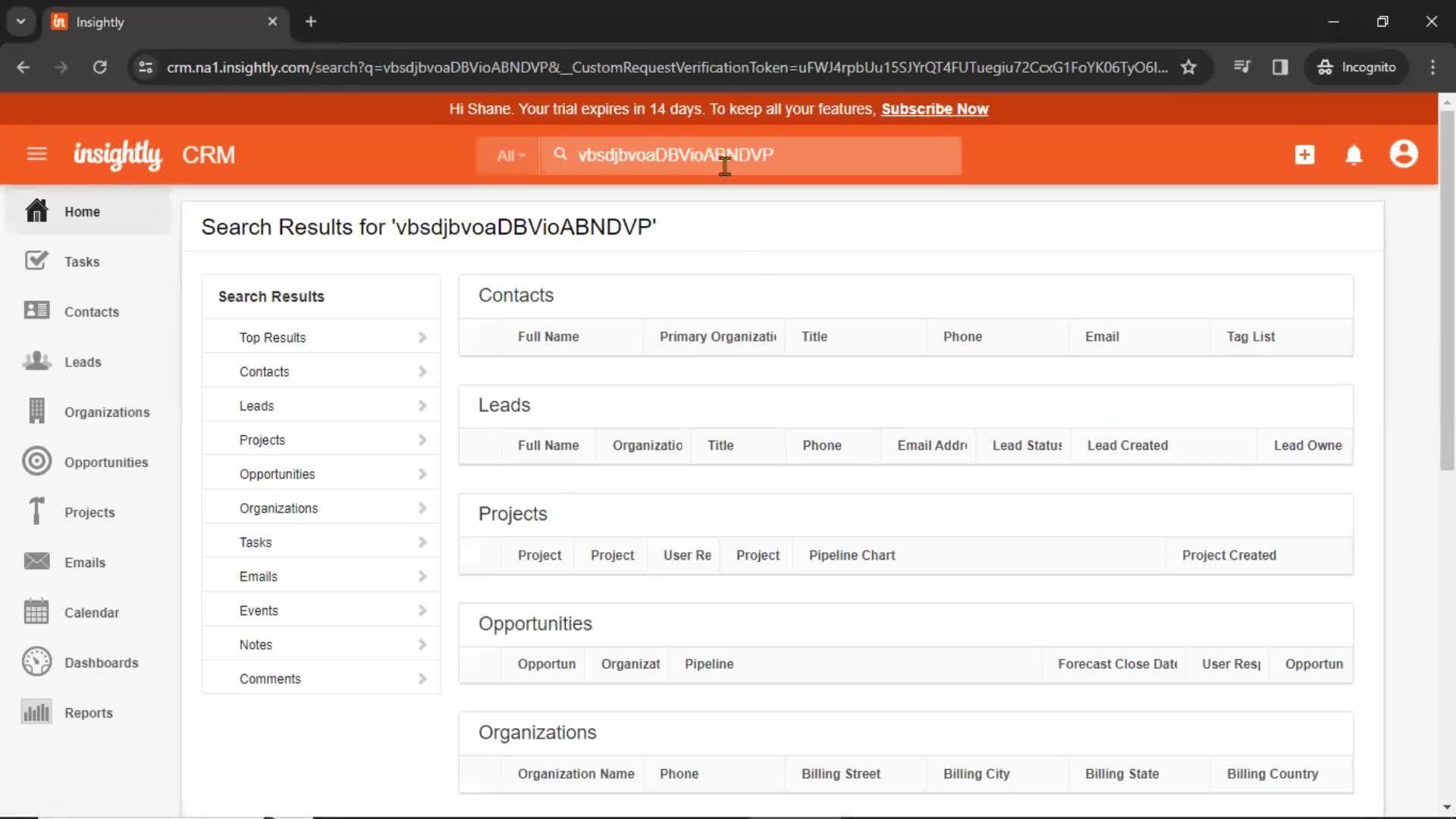Click Subscribe Now trial upgrade link
Screen dimensions: 1456x819
[933, 108]
